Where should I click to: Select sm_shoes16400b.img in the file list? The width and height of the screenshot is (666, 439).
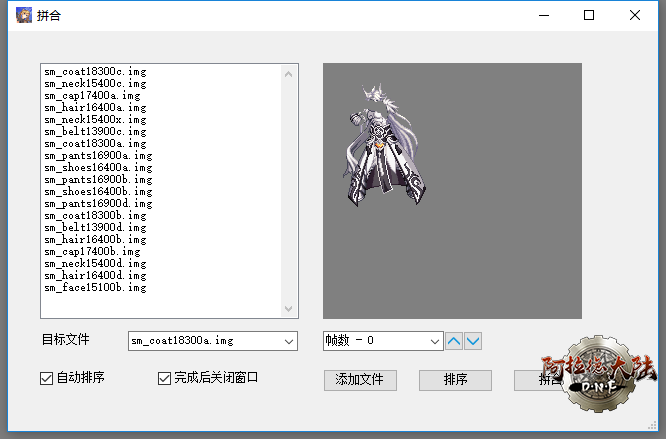98,191
